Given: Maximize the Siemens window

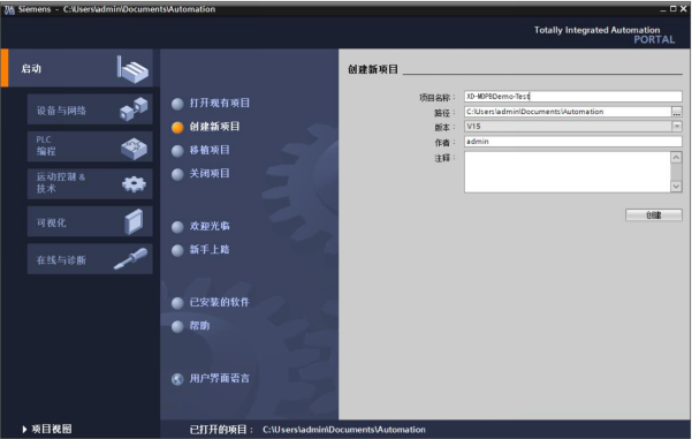Looking at the screenshot, I should click(673, 9).
